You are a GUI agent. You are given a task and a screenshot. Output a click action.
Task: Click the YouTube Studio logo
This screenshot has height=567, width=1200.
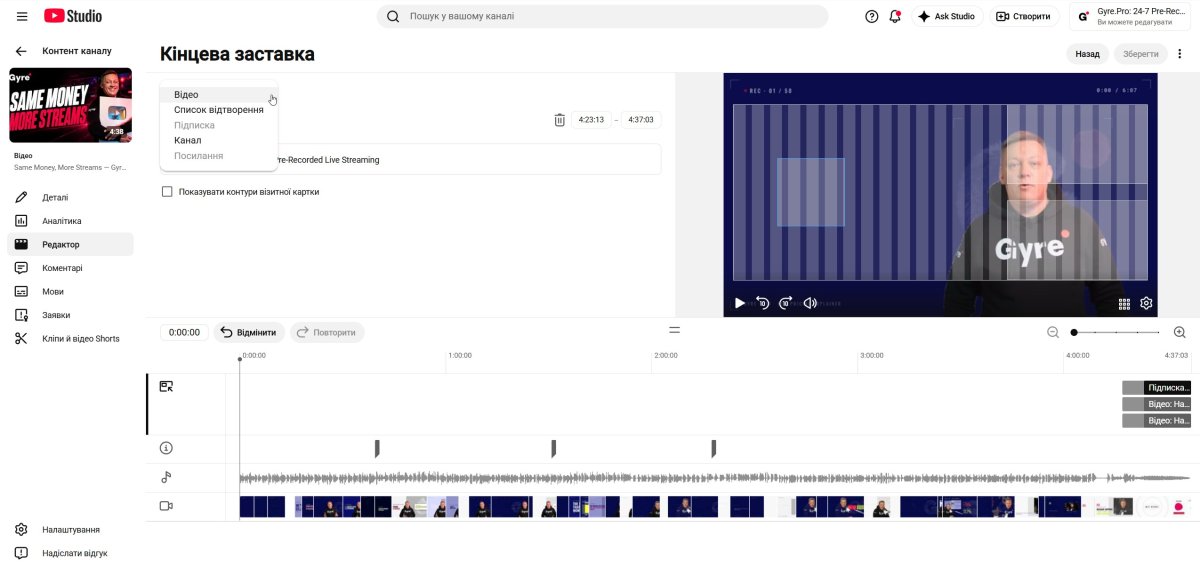[x=73, y=16]
